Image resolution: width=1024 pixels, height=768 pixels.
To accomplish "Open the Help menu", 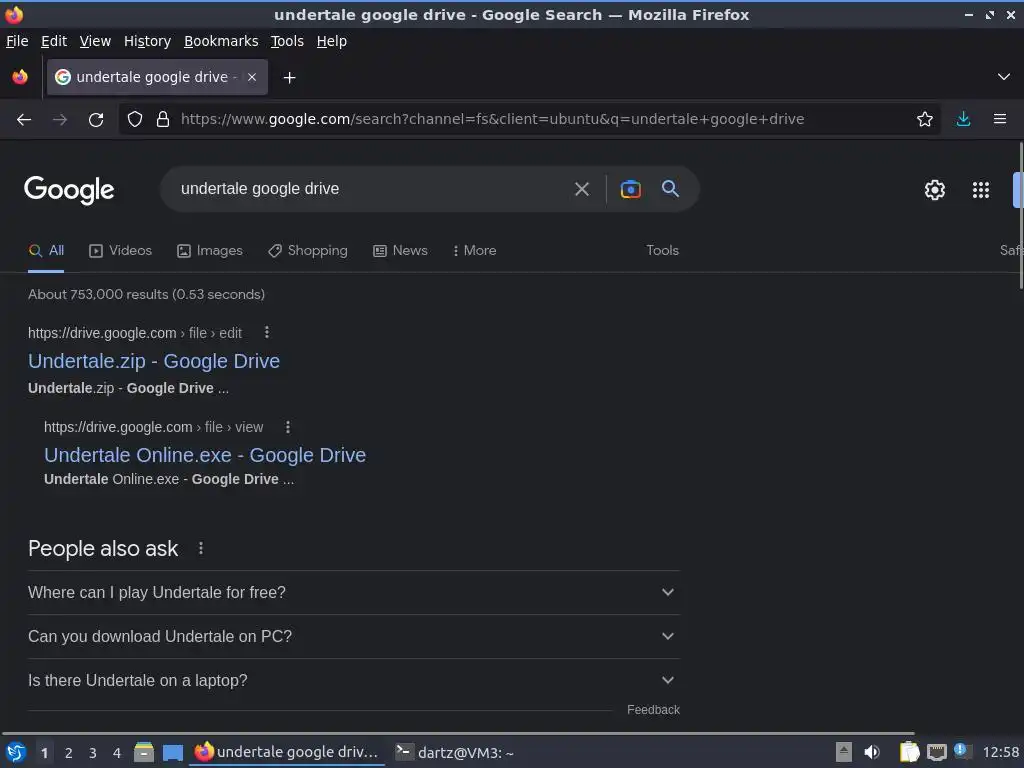I will tap(332, 41).
